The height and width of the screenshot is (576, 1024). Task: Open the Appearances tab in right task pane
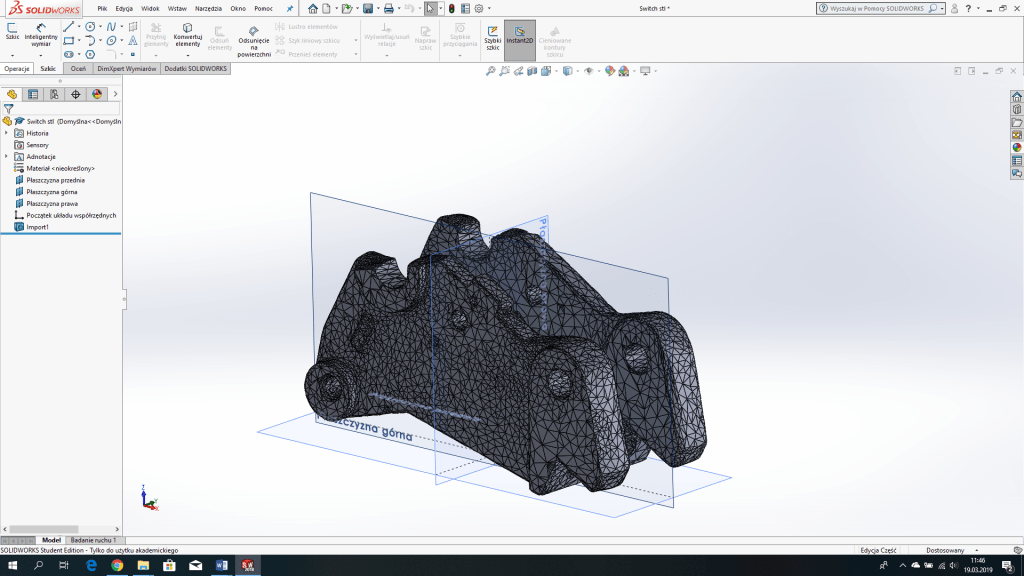coord(1017,147)
